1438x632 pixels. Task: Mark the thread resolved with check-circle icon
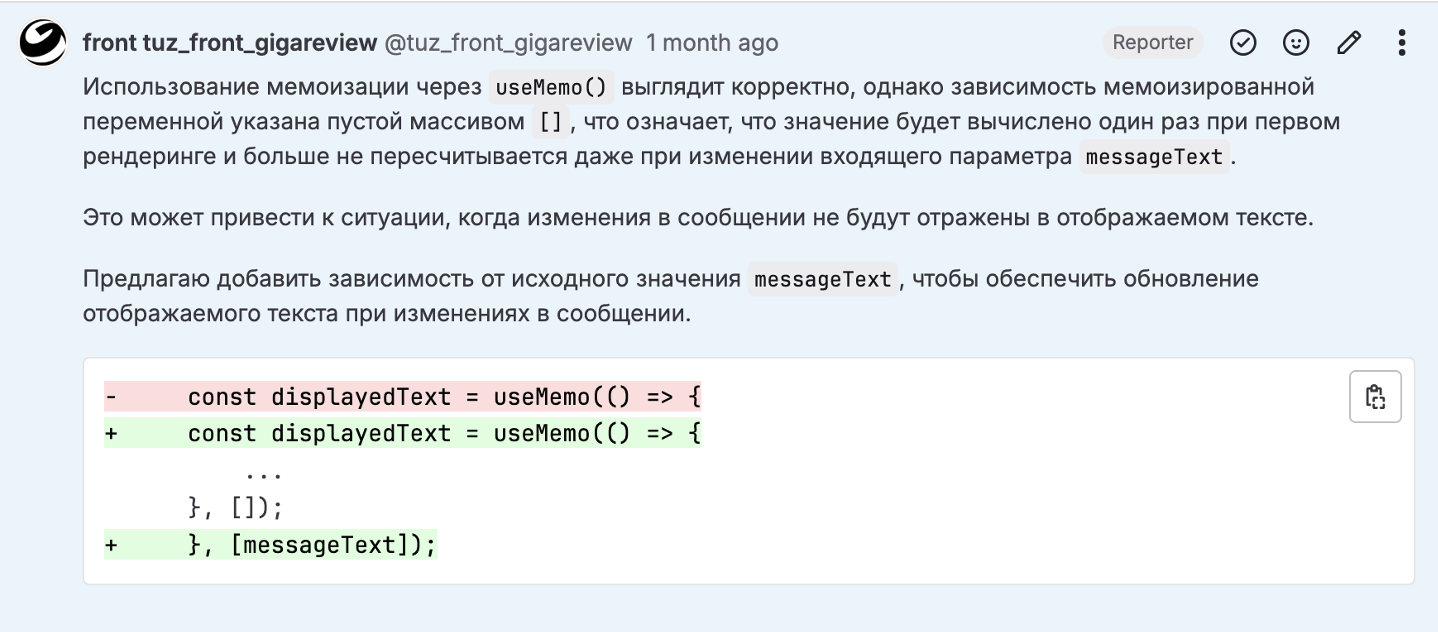(1243, 43)
